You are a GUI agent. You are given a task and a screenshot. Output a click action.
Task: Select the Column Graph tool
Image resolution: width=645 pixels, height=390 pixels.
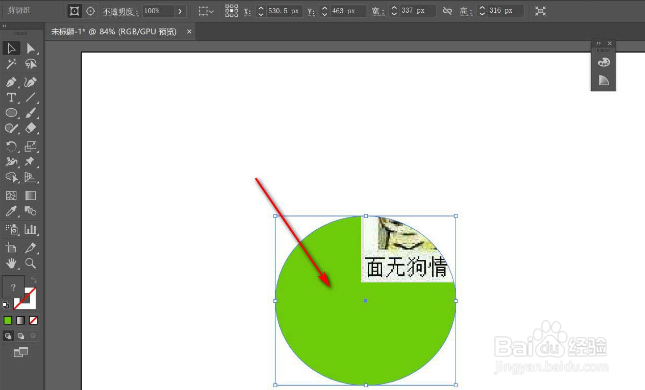(30, 229)
